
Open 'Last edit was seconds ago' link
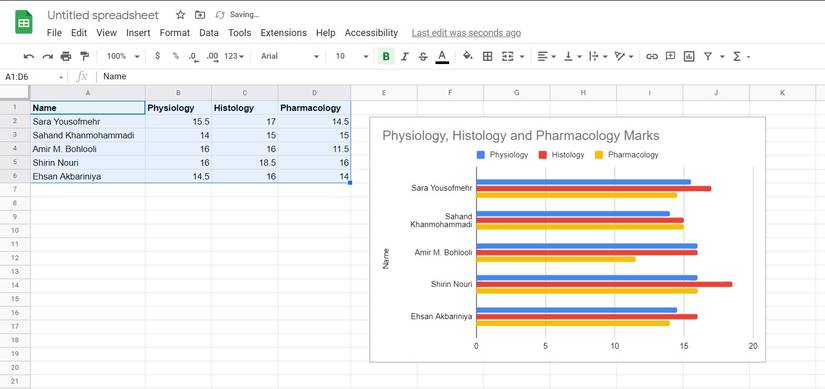click(x=466, y=33)
